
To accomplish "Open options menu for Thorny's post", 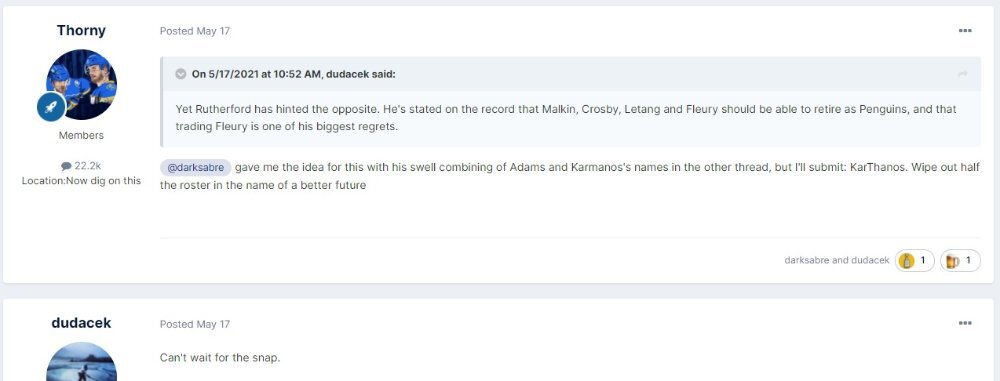I will pyautogui.click(x=965, y=31).
